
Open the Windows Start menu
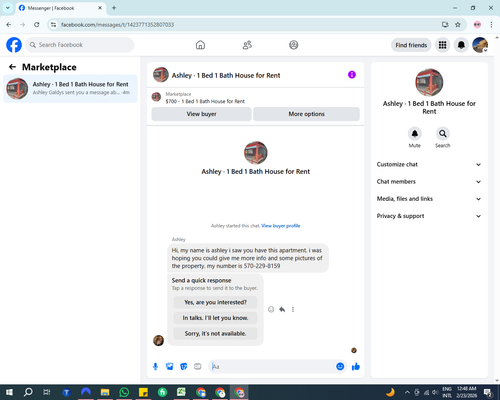[9, 392]
